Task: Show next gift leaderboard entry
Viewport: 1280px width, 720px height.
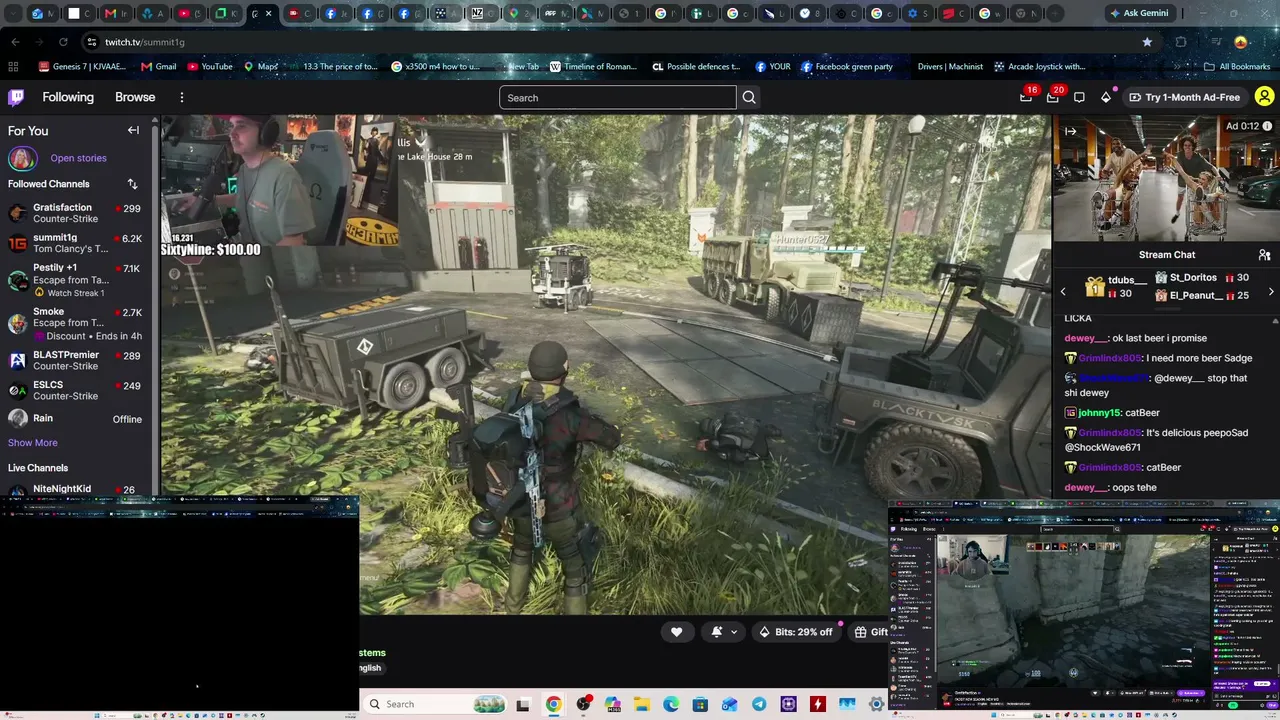Action: pos(1271,291)
